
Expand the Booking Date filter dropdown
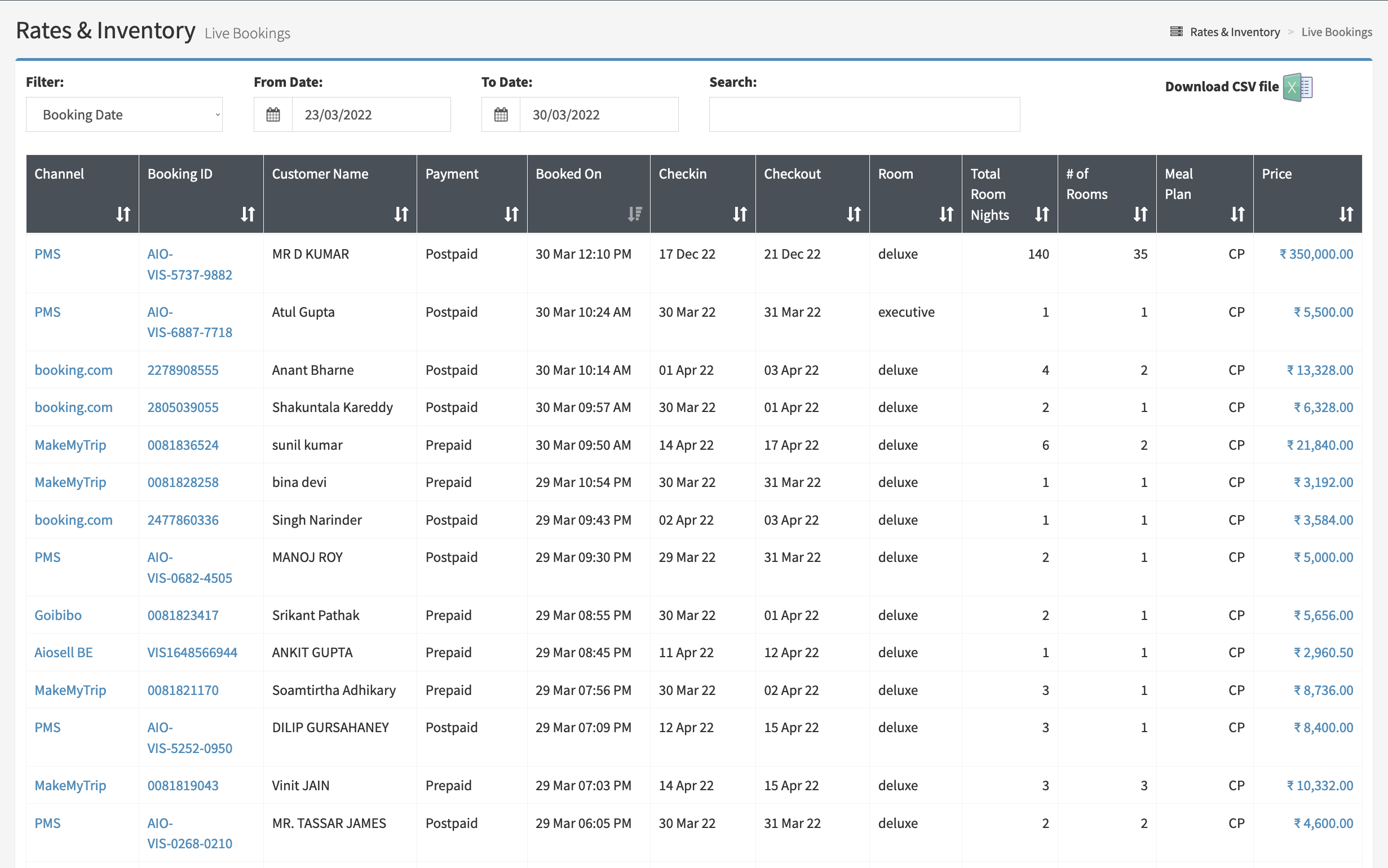(124, 115)
